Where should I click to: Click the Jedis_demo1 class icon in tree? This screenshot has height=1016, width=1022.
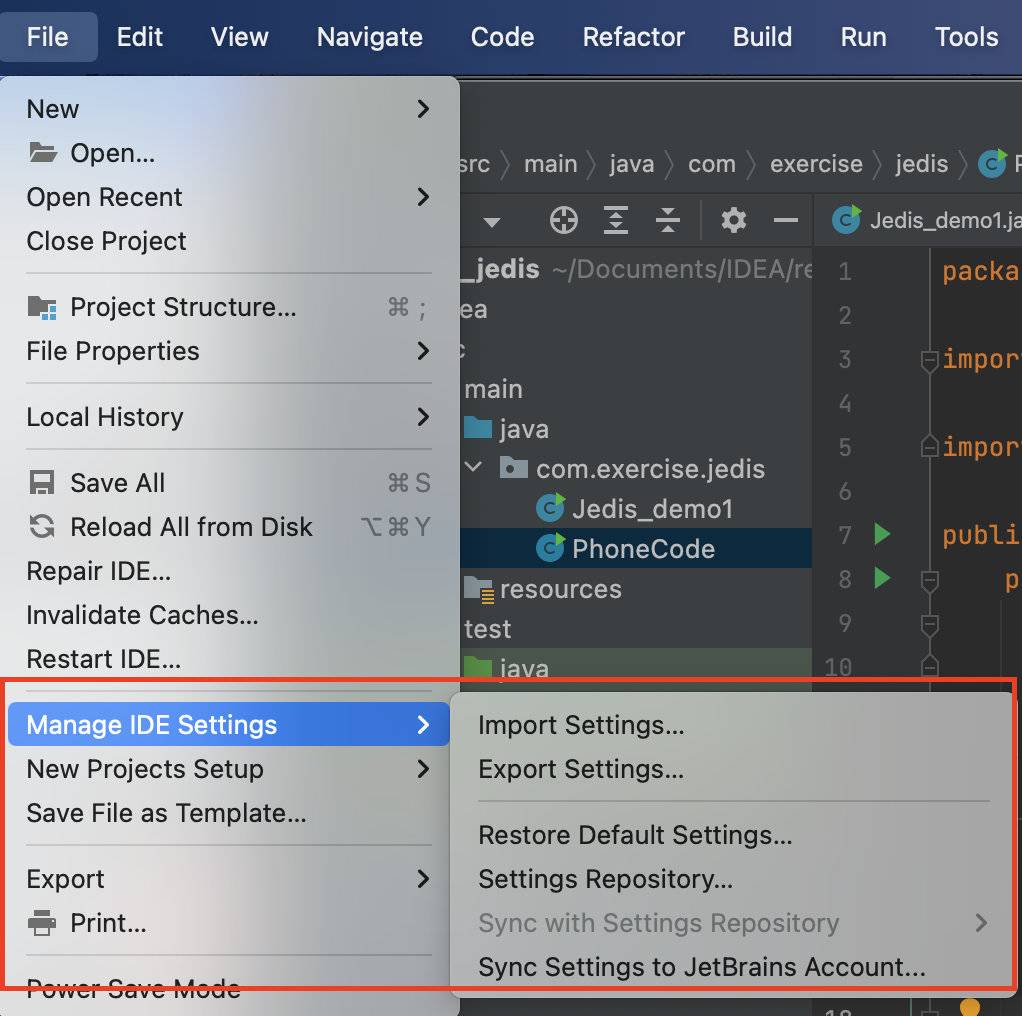point(550,508)
